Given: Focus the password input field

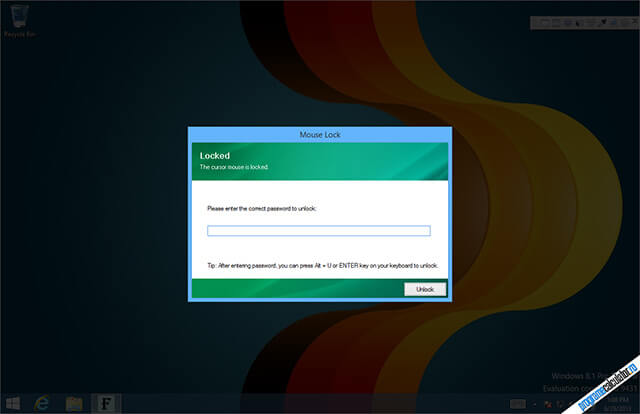Looking at the screenshot, I should pyautogui.click(x=319, y=231).
